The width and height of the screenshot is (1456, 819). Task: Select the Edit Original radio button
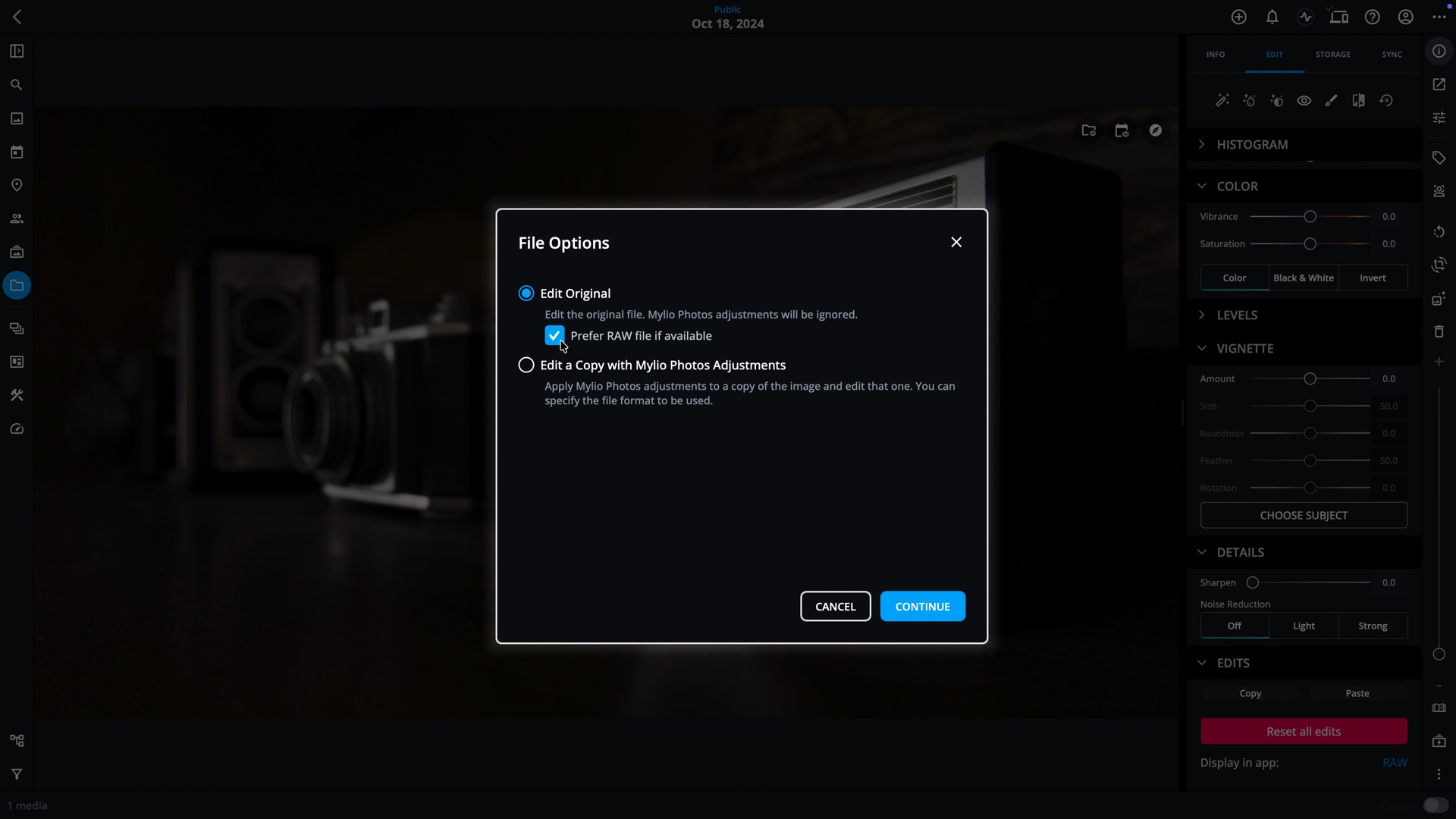(526, 293)
